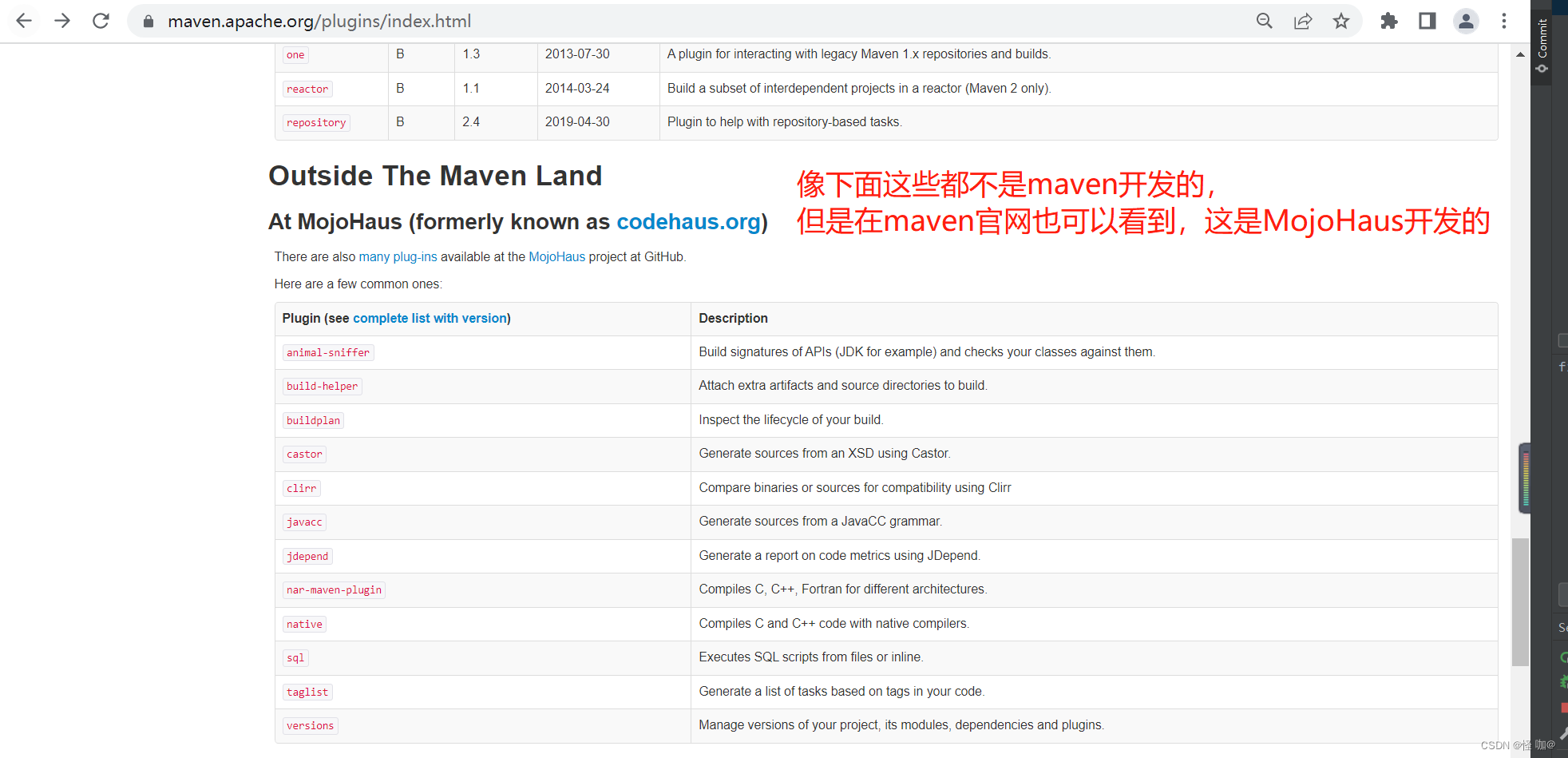Share the page via the share arrow icon
Image resolution: width=1568 pixels, height=758 pixels.
[x=1302, y=21]
